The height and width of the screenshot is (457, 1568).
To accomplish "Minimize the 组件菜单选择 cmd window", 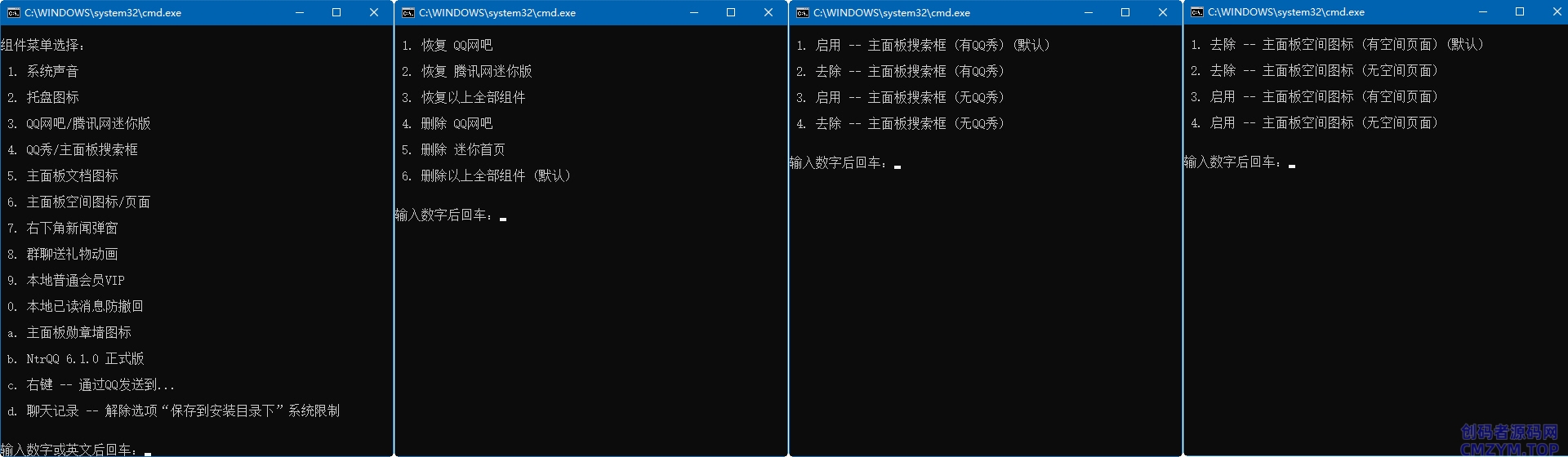I will pyautogui.click(x=300, y=13).
